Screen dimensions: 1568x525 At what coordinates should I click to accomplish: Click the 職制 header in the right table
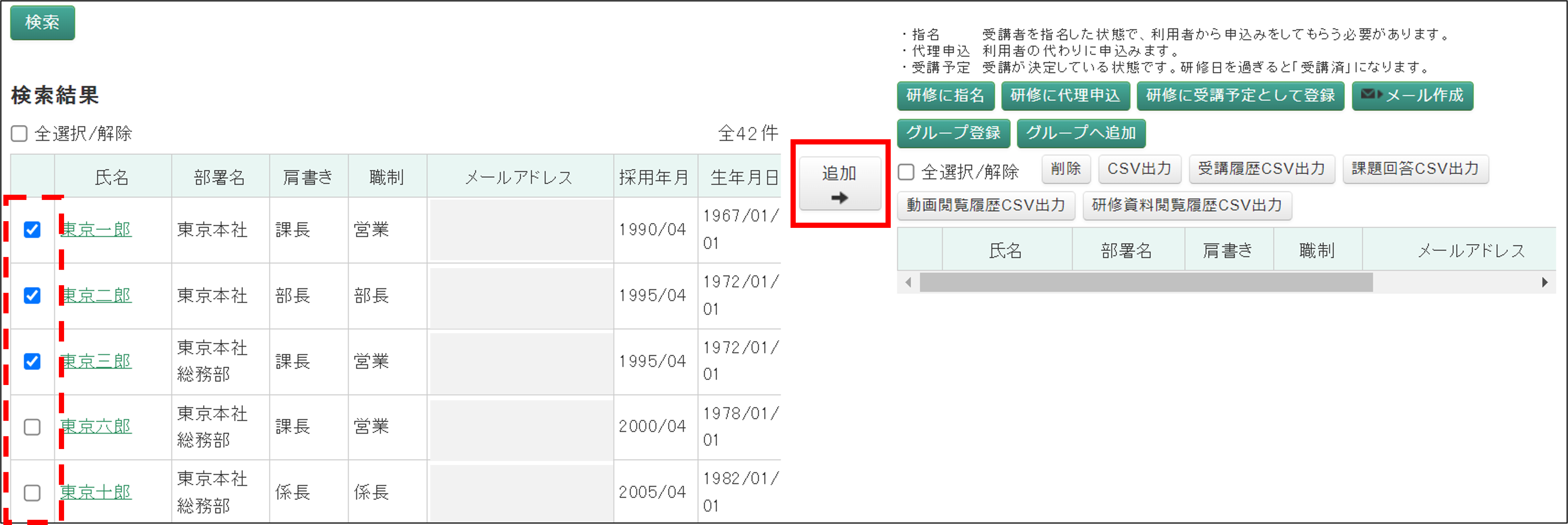tap(1317, 250)
